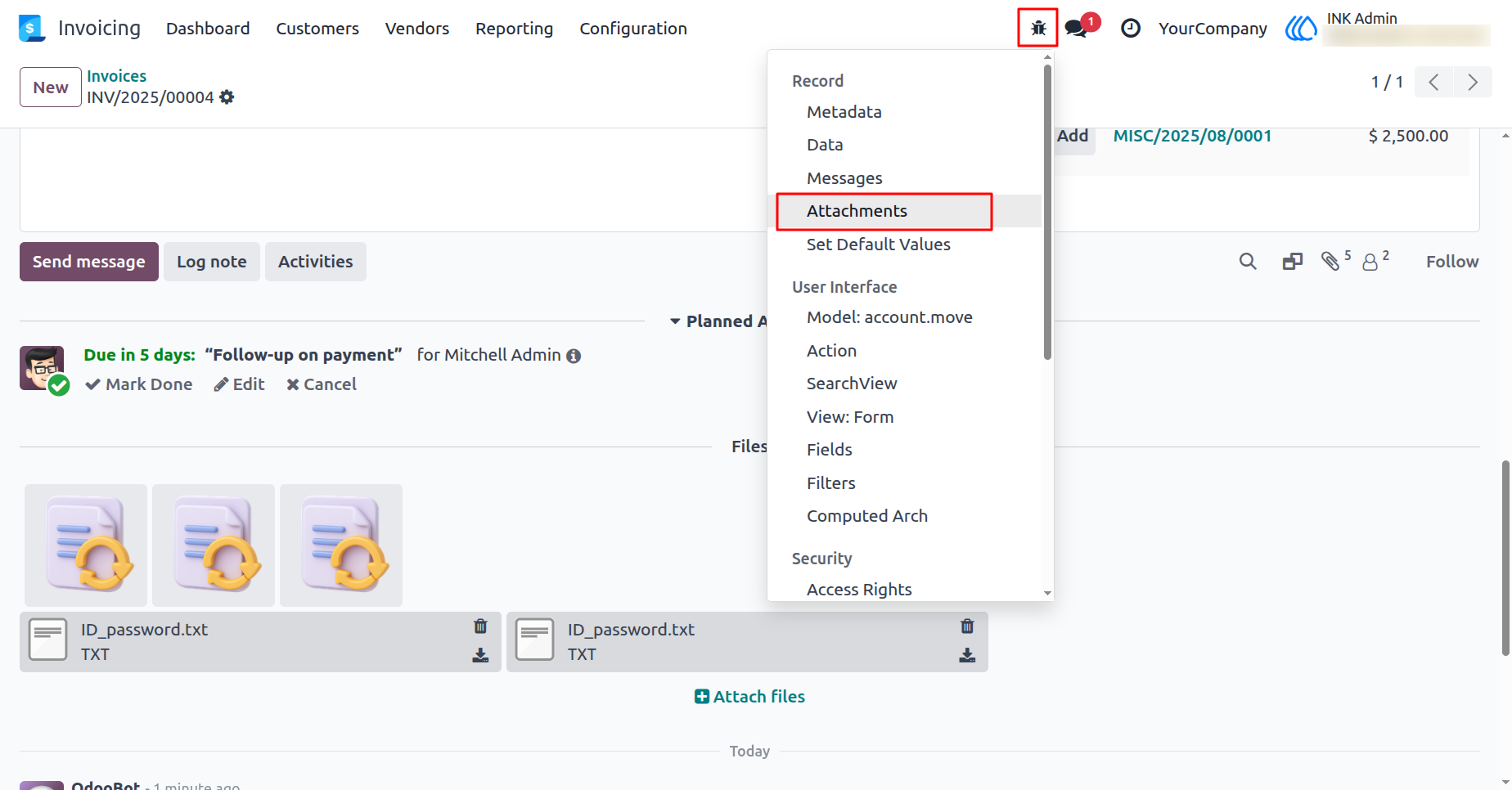Screen dimensions: 1512x790
Task: Open the gear actions menu beside INV/2025/00004
Action: click(227, 97)
